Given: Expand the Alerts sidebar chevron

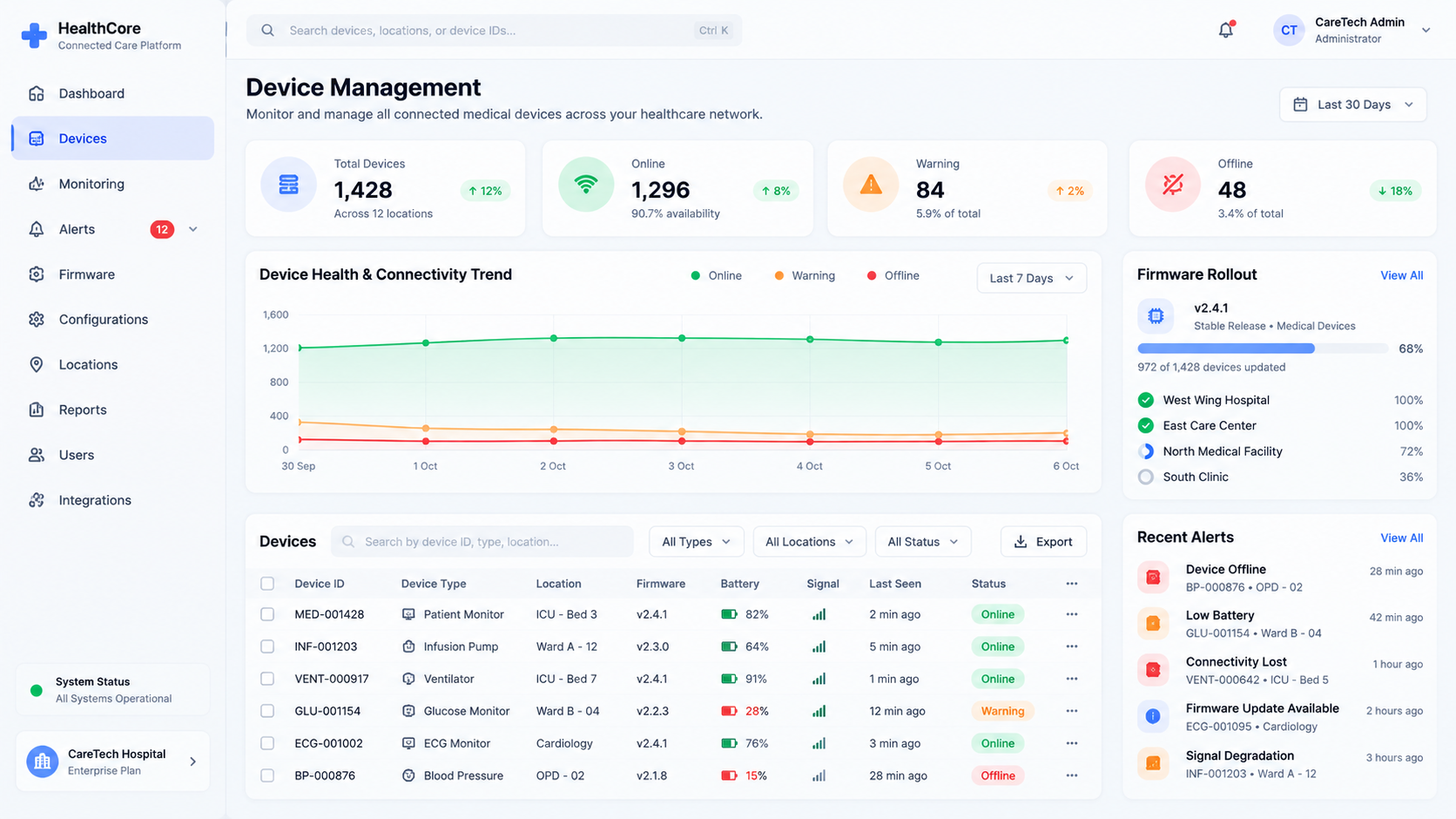Looking at the screenshot, I should point(193,229).
